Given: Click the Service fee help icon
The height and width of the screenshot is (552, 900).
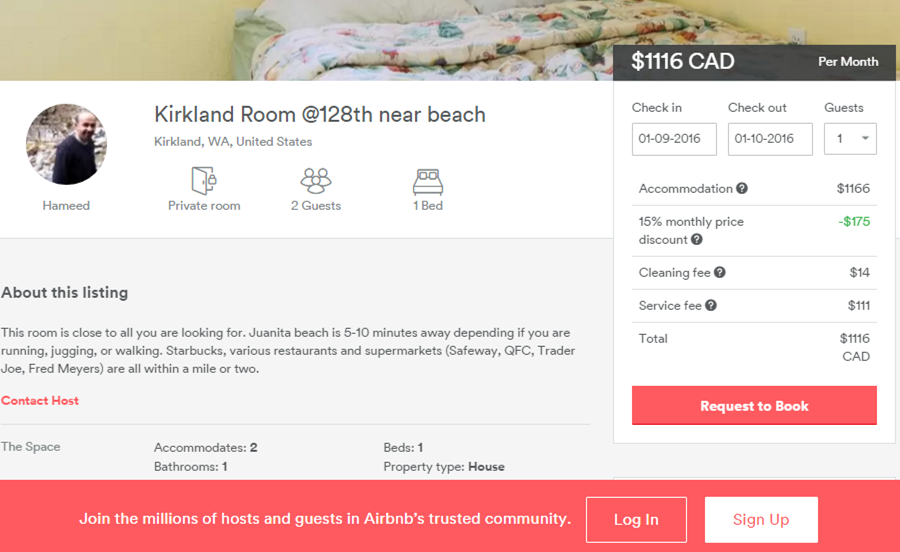Looking at the screenshot, I should pyautogui.click(x=711, y=305).
